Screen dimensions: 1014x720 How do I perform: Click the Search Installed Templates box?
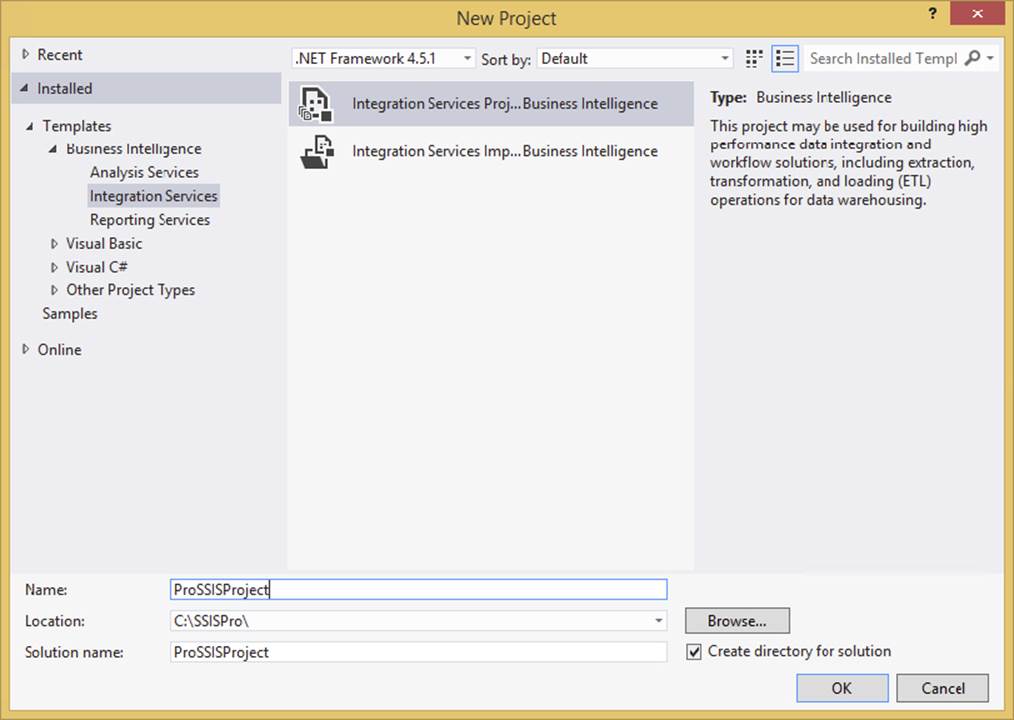coord(883,58)
